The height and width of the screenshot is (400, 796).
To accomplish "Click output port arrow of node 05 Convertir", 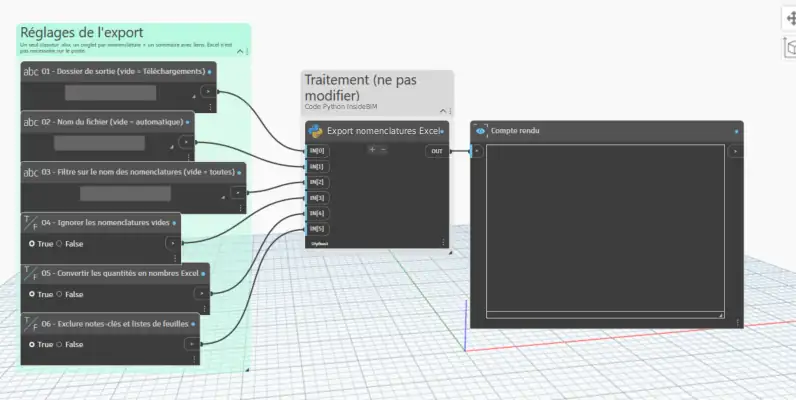I will click(202, 293).
